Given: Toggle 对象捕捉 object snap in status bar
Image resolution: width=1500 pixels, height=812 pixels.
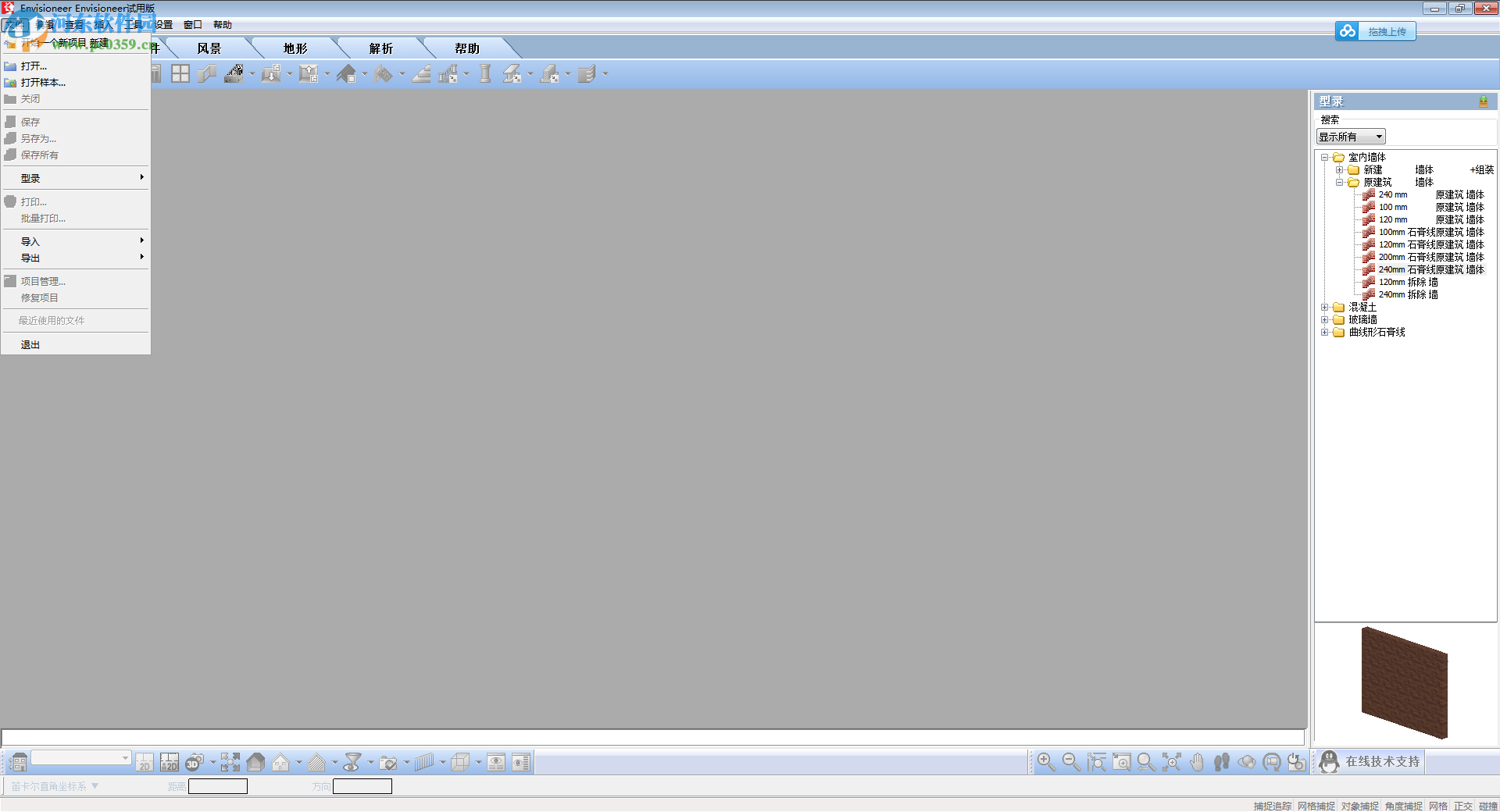Looking at the screenshot, I should (1360, 806).
